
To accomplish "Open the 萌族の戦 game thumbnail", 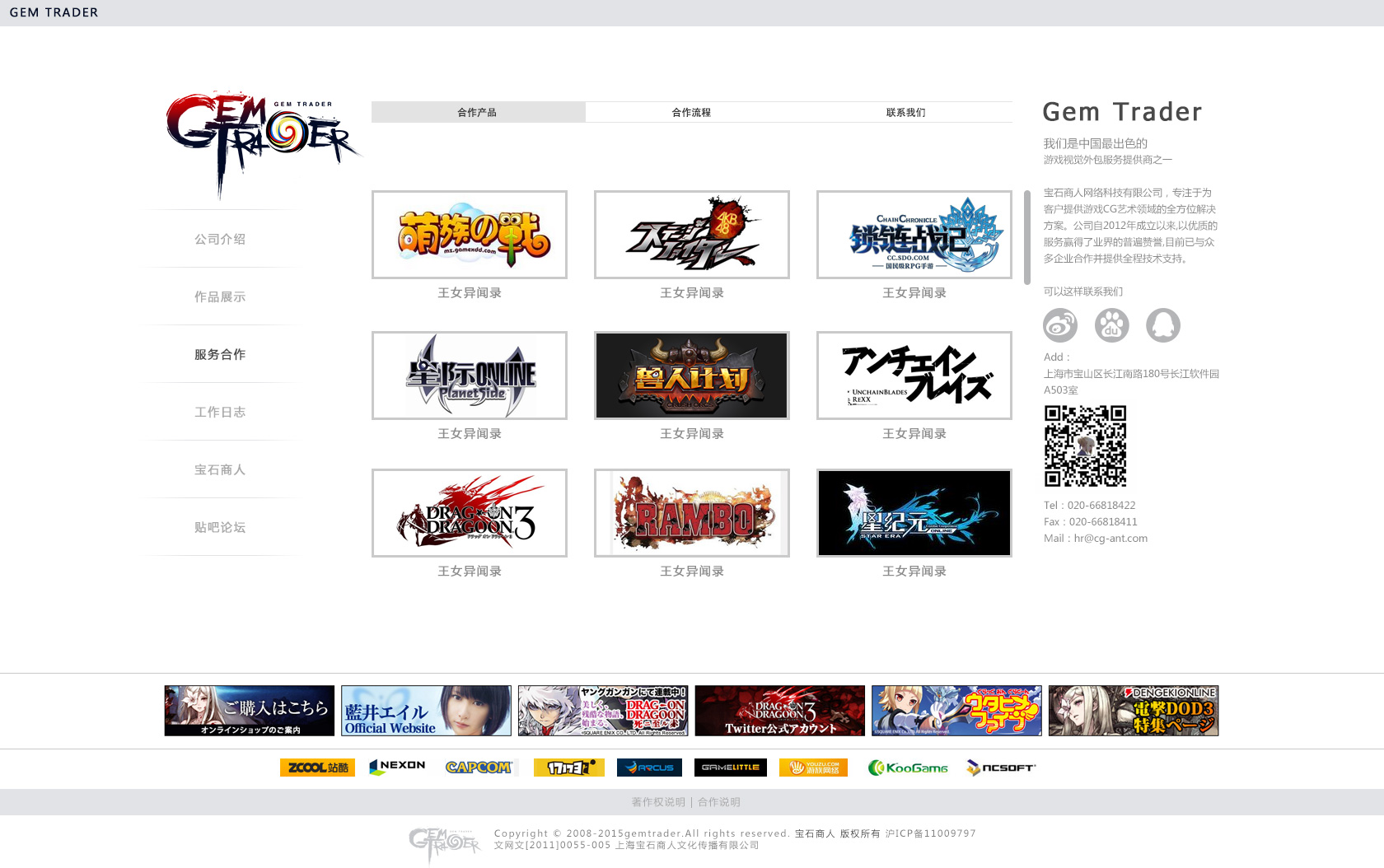I will point(470,235).
